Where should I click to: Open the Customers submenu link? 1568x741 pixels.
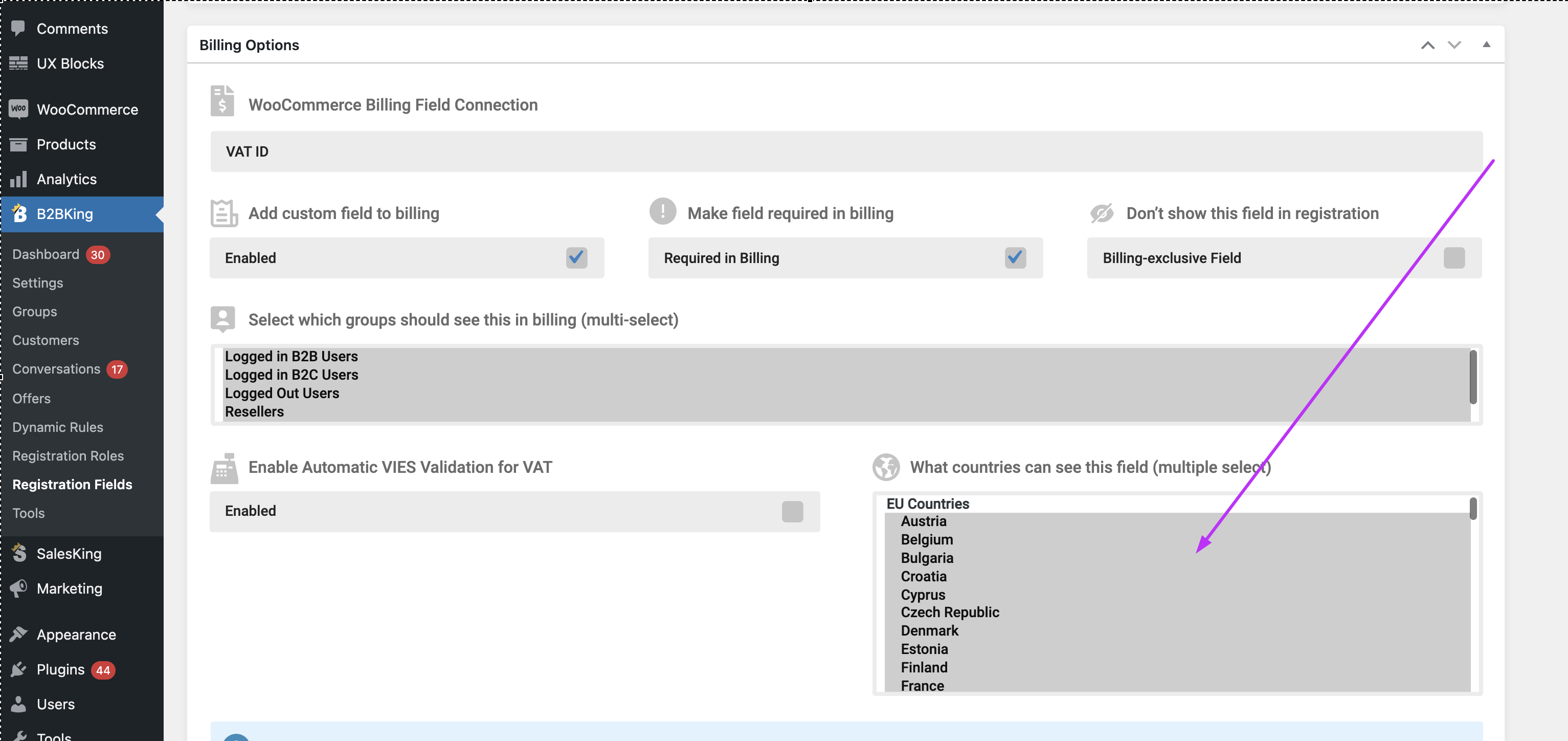46,340
